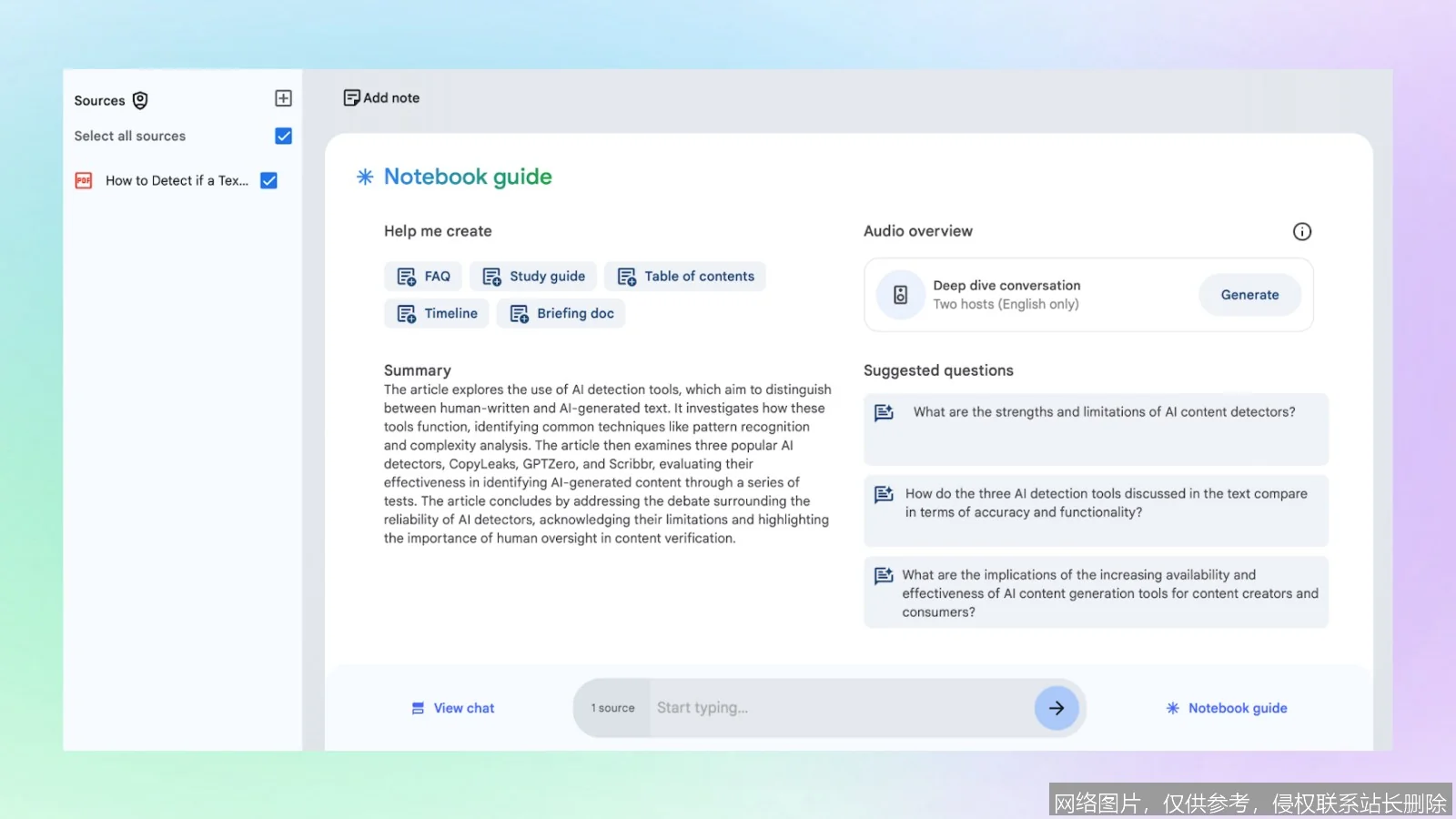Click the Timeline creation icon

pyautogui.click(x=406, y=313)
